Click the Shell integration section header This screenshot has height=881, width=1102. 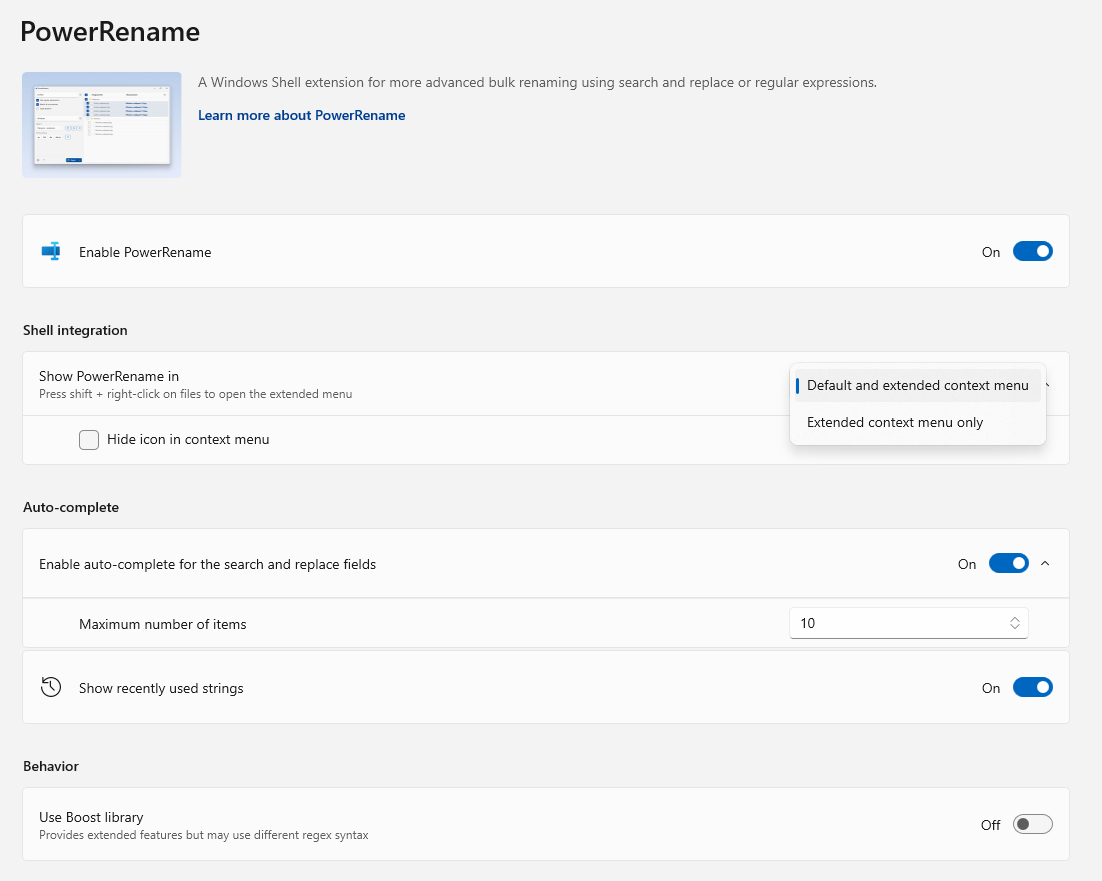click(75, 330)
